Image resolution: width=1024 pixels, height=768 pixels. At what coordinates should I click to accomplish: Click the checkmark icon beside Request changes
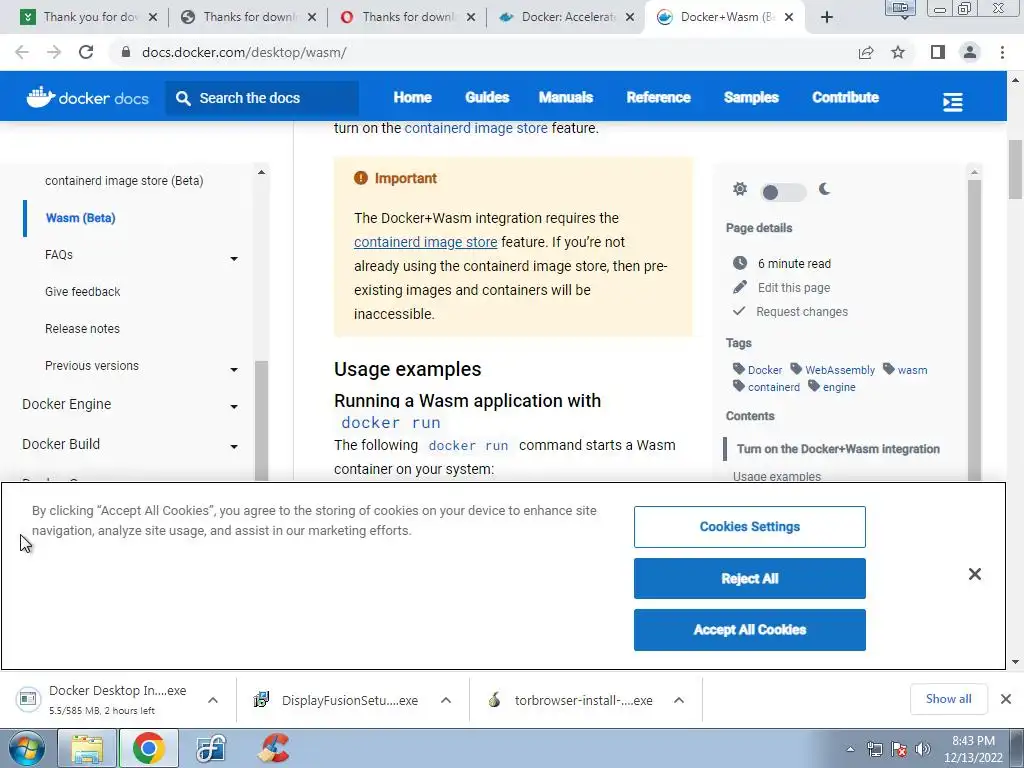coord(739,311)
